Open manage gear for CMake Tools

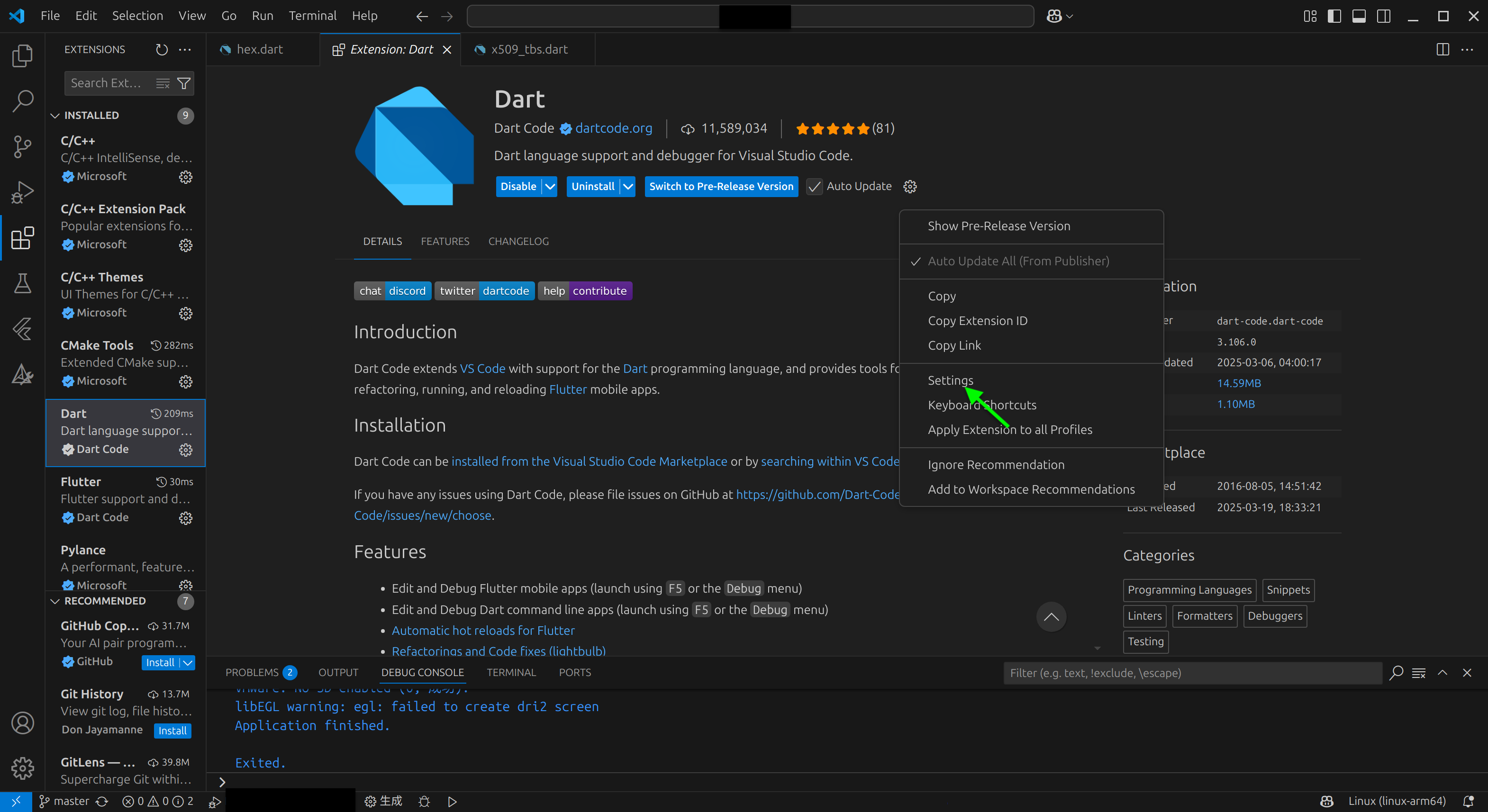coord(185,381)
